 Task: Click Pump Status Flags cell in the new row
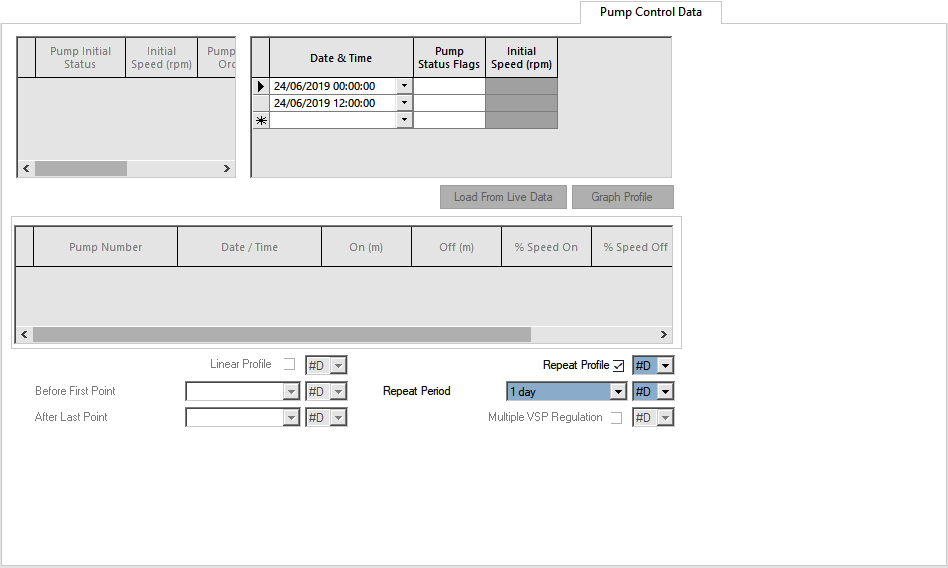coord(449,120)
